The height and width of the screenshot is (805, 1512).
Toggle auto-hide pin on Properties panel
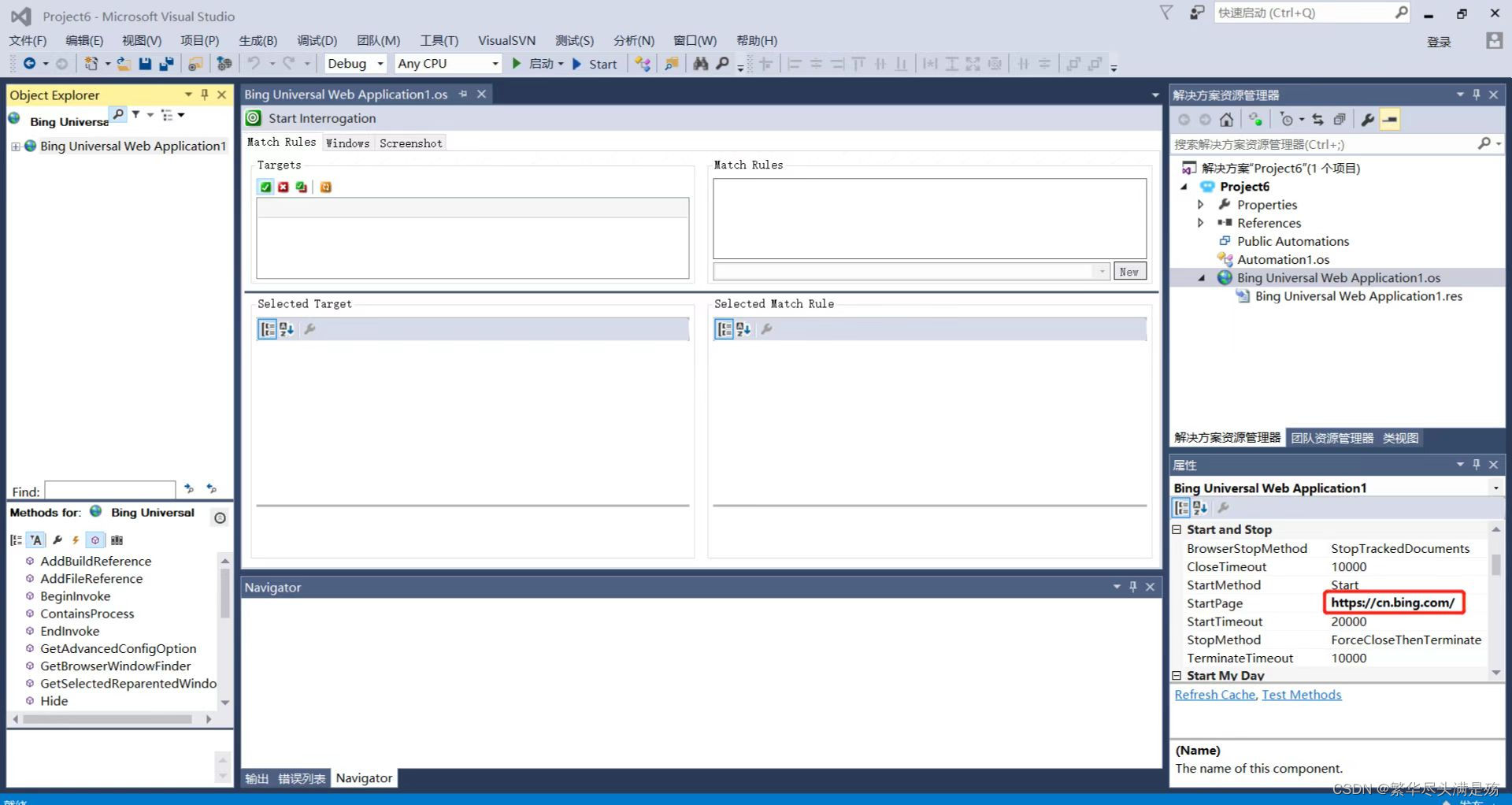[x=1477, y=465]
